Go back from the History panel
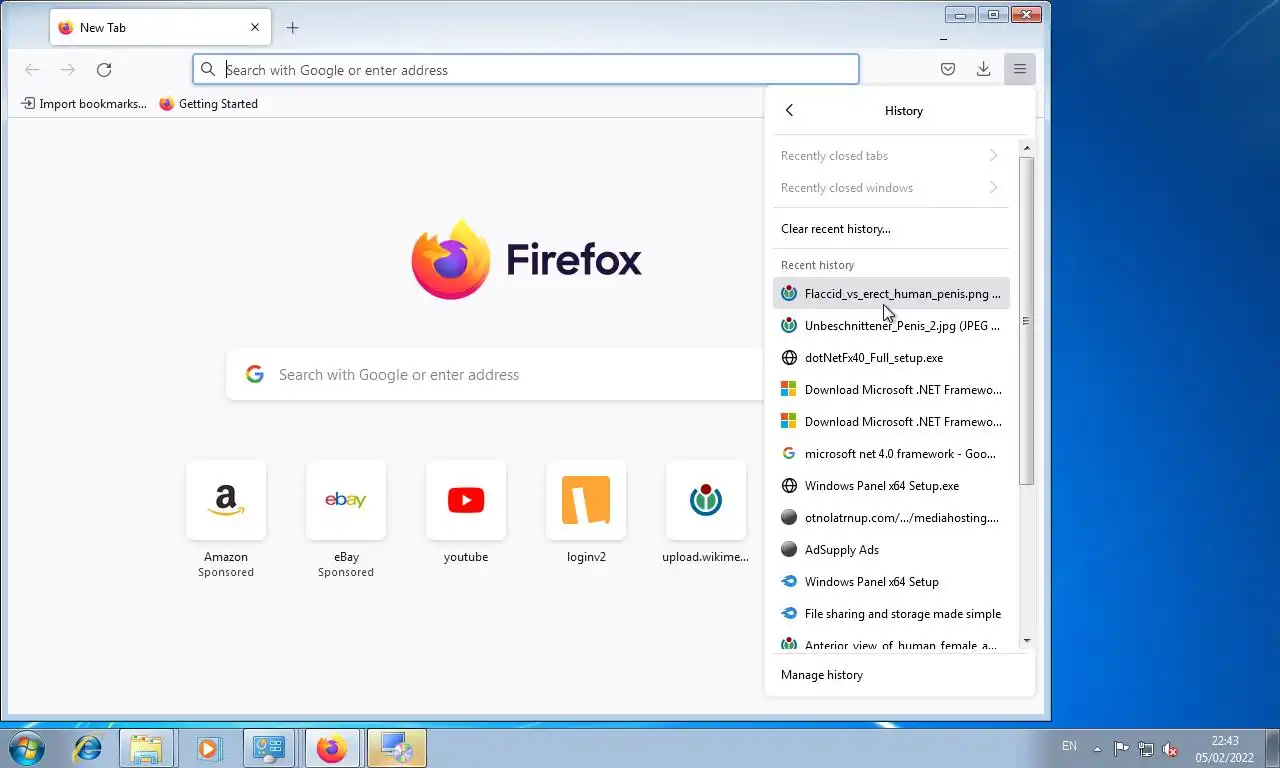 click(789, 111)
